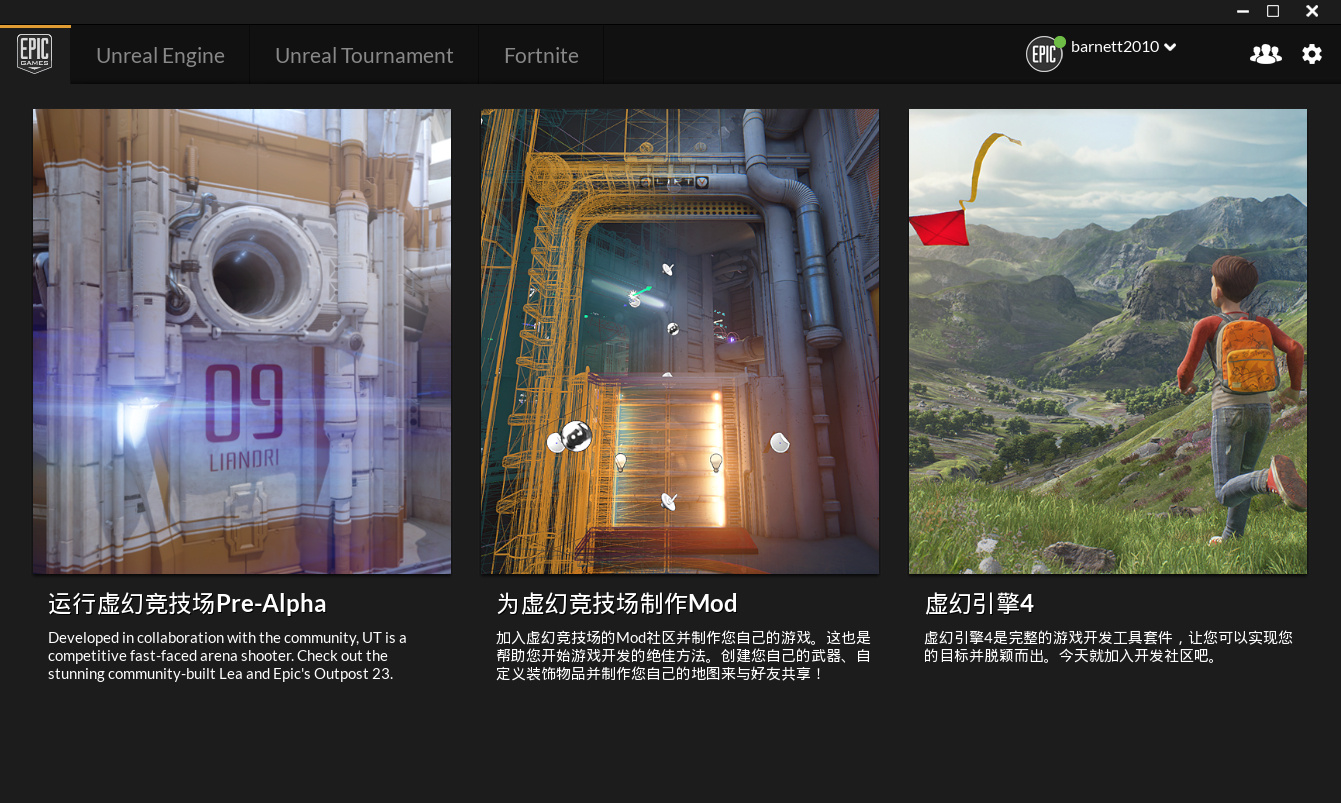
Task: Click the 虚幻引擎4是完整的游戏开发工具套件 description text
Action: point(1108,647)
